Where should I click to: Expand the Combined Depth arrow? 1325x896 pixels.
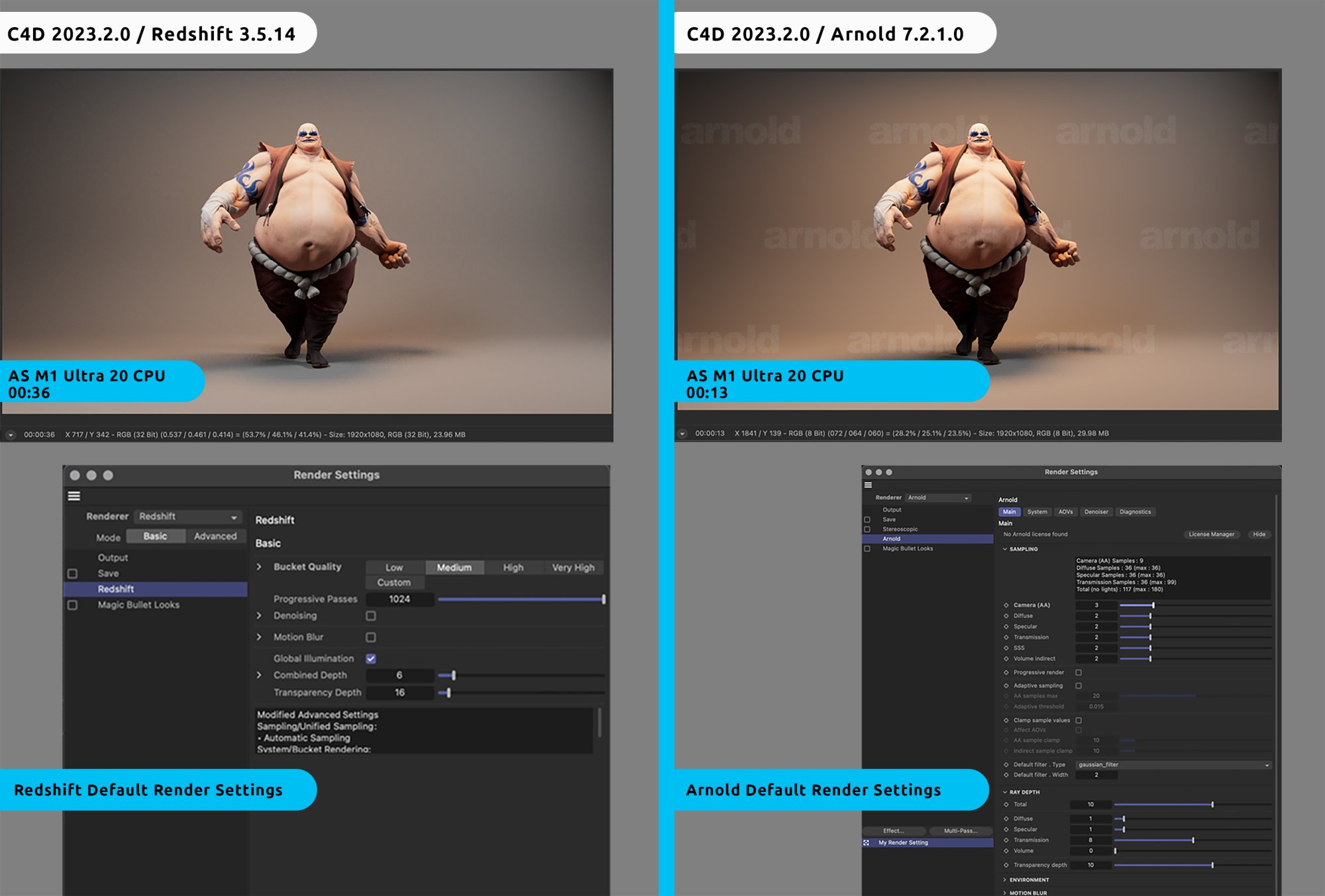click(260, 675)
